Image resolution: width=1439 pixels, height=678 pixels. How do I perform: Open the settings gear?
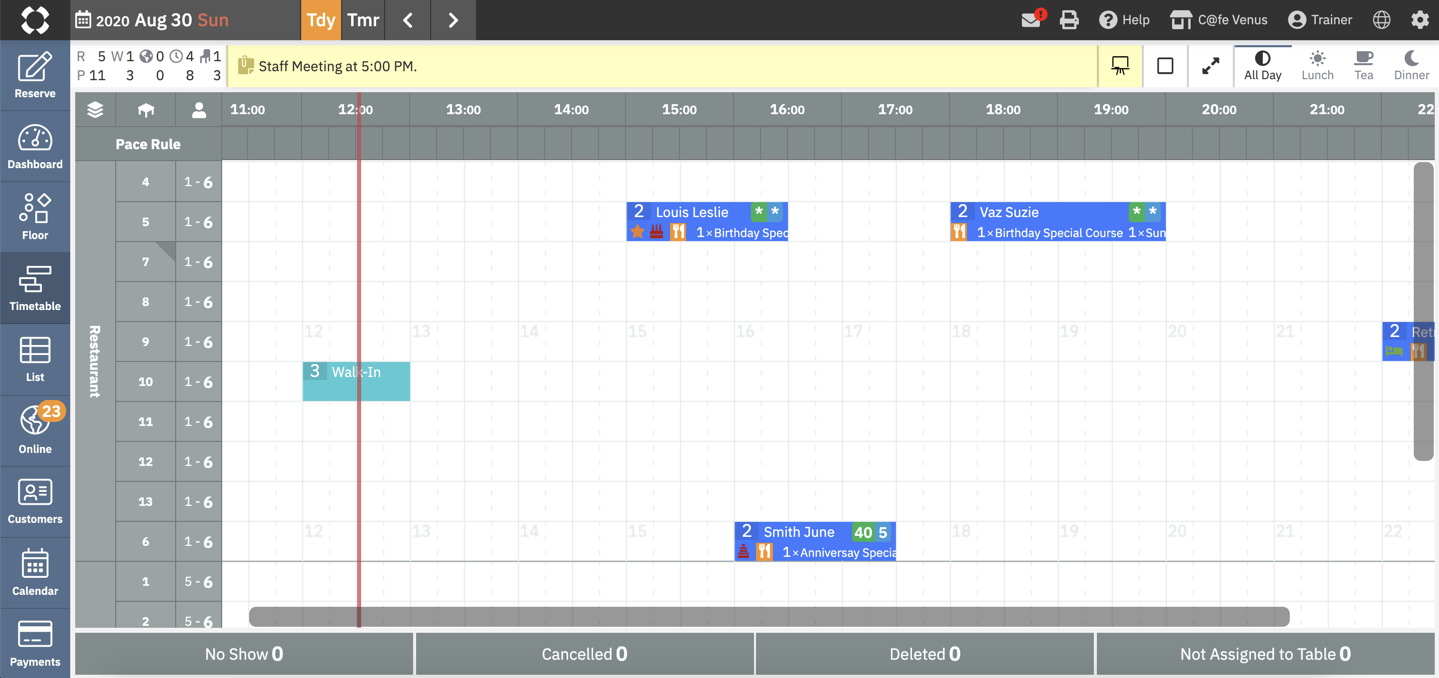[1420, 20]
